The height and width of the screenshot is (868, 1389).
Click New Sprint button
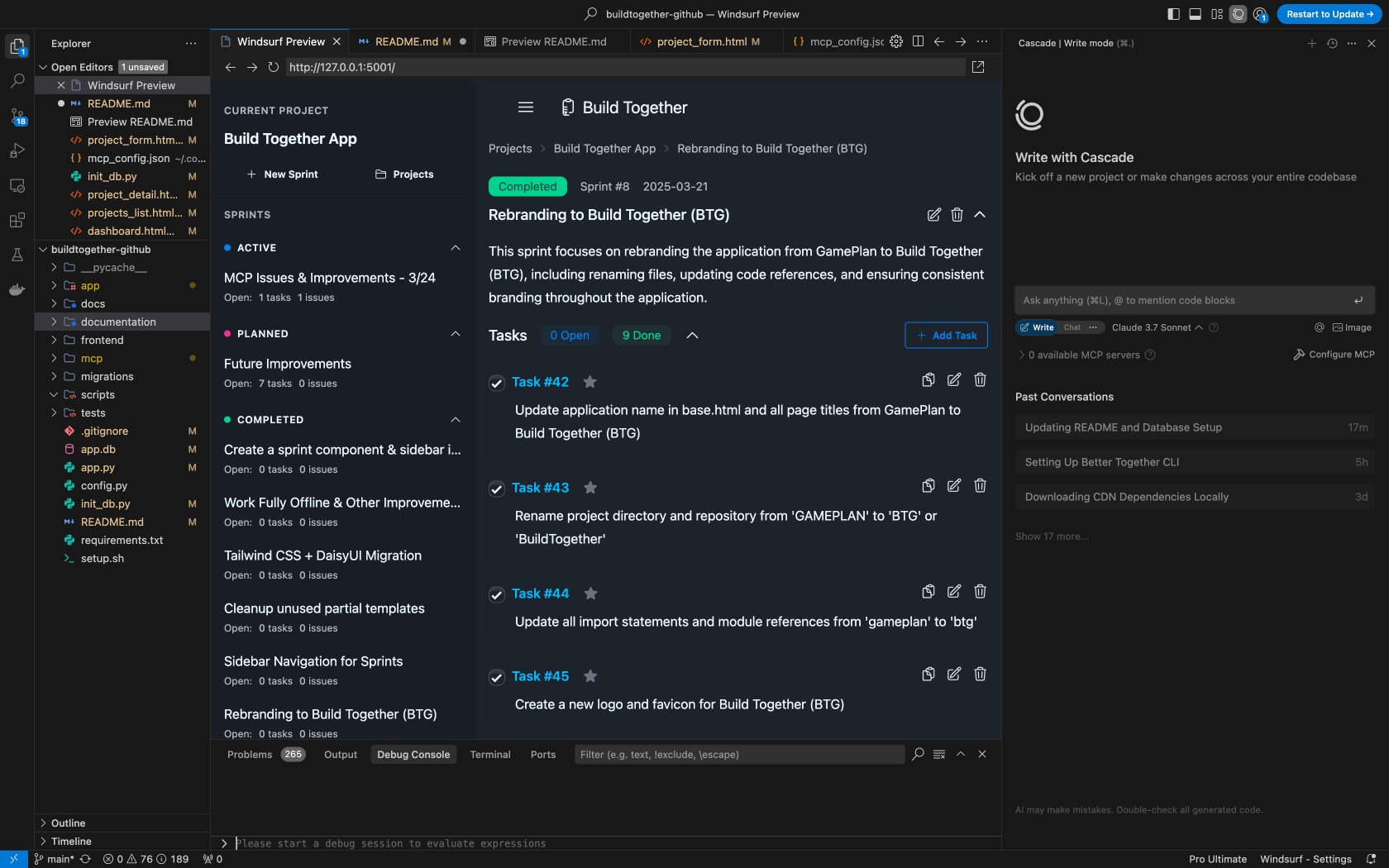(x=283, y=174)
